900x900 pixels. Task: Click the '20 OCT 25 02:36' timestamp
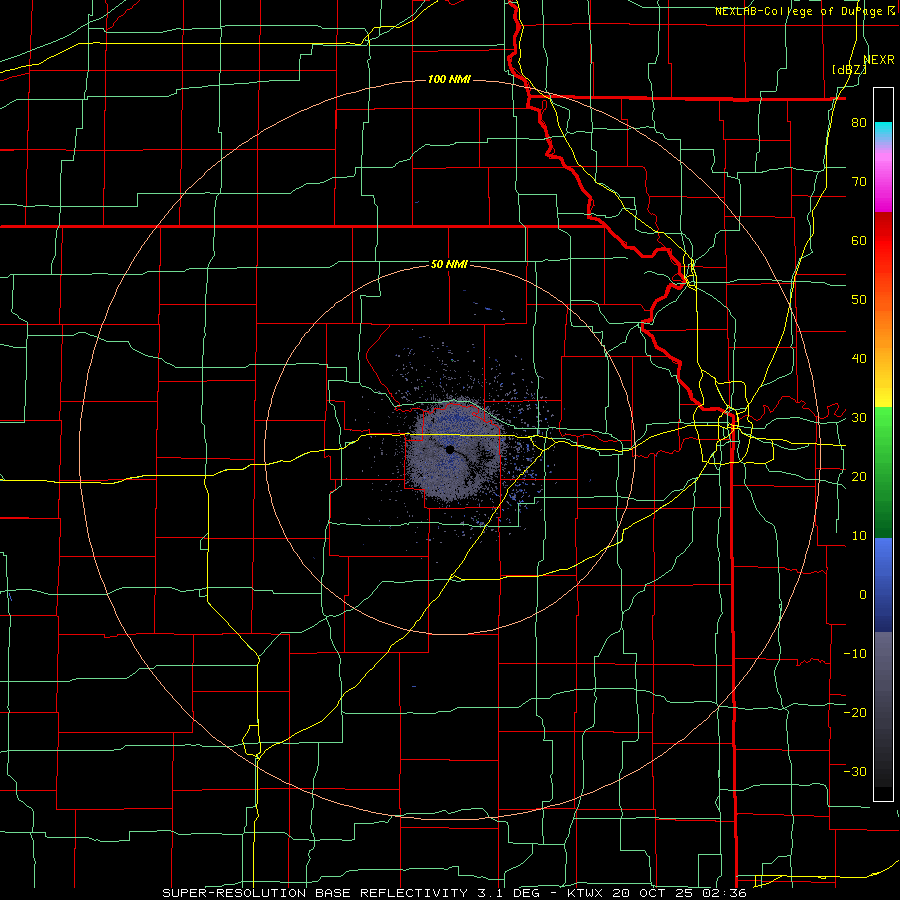coord(680,893)
